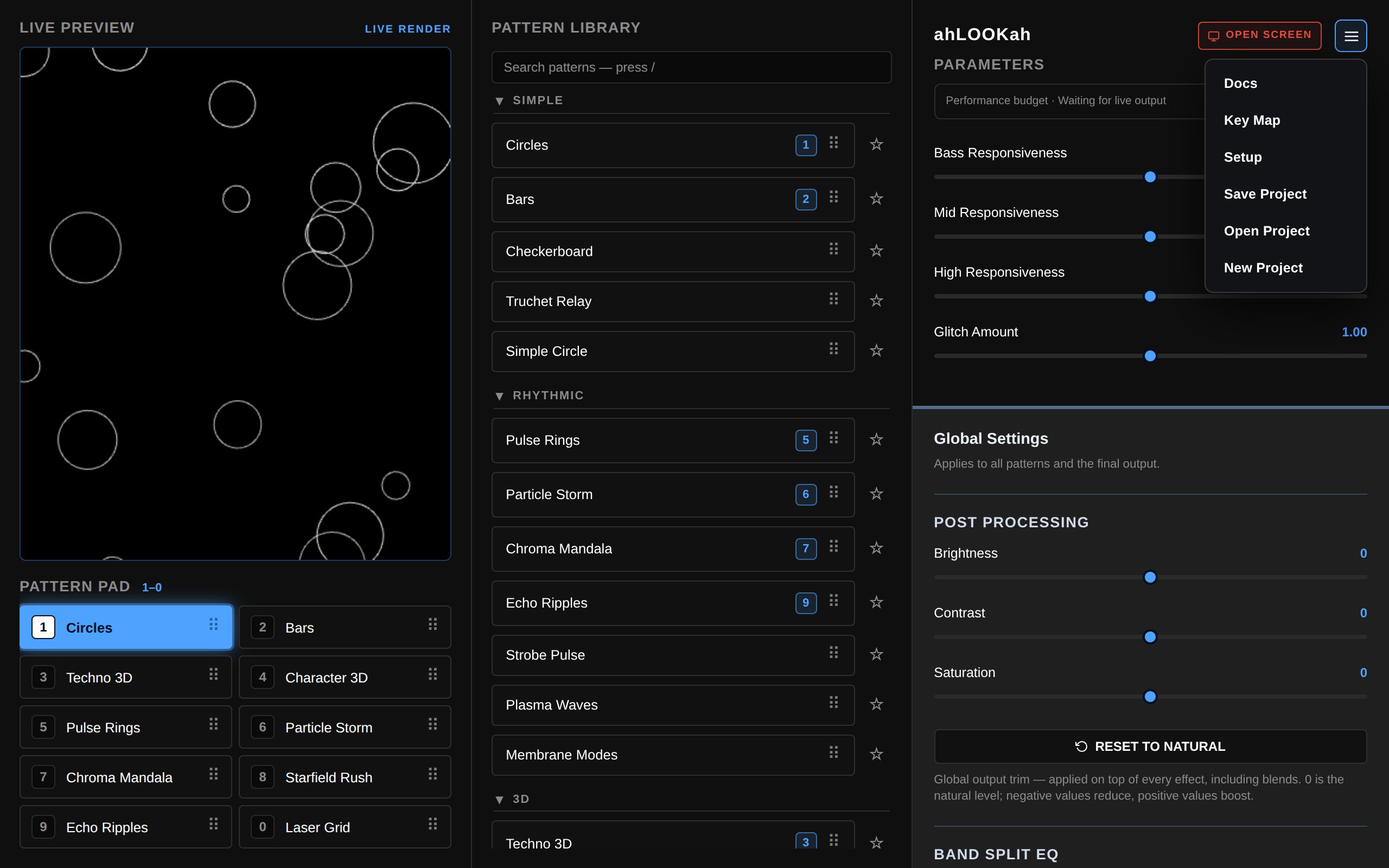
Task: Click grip icon on Circles pad slot
Action: pyautogui.click(x=214, y=624)
